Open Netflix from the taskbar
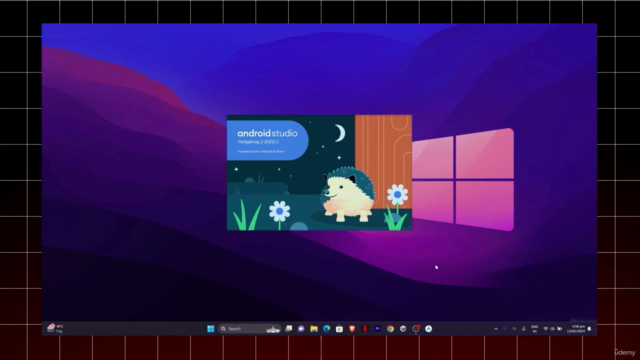Viewport: 640px width, 360px height. (x=364, y=329)
